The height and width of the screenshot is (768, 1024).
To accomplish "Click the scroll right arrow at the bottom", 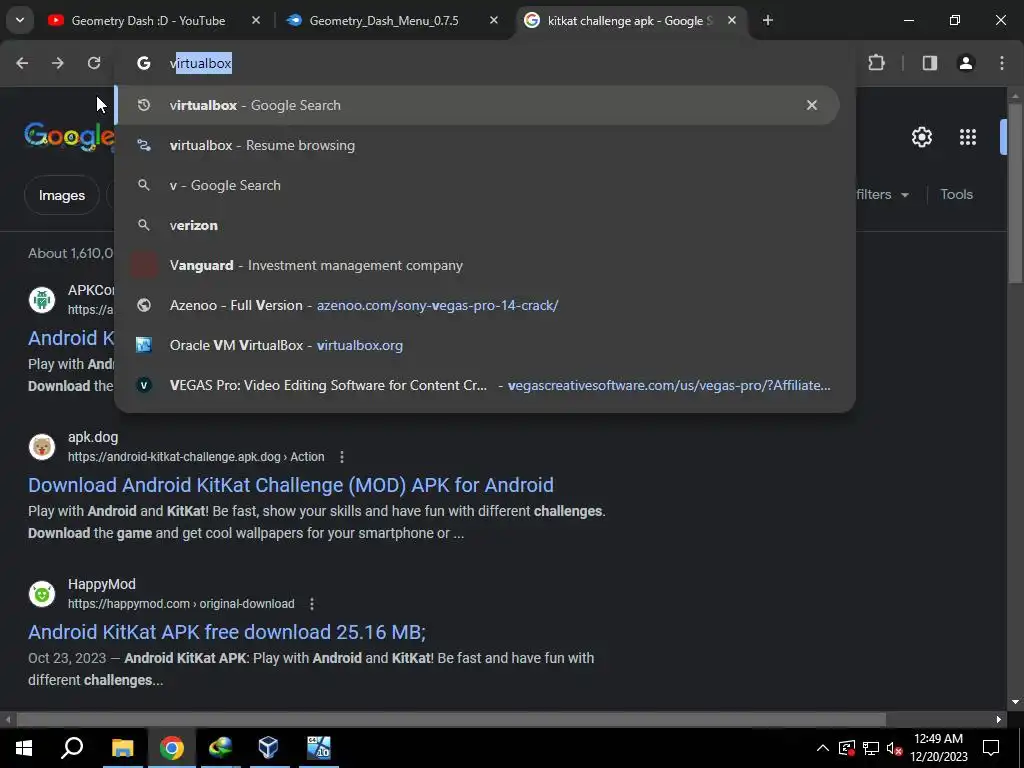I will tap(999, 720).
